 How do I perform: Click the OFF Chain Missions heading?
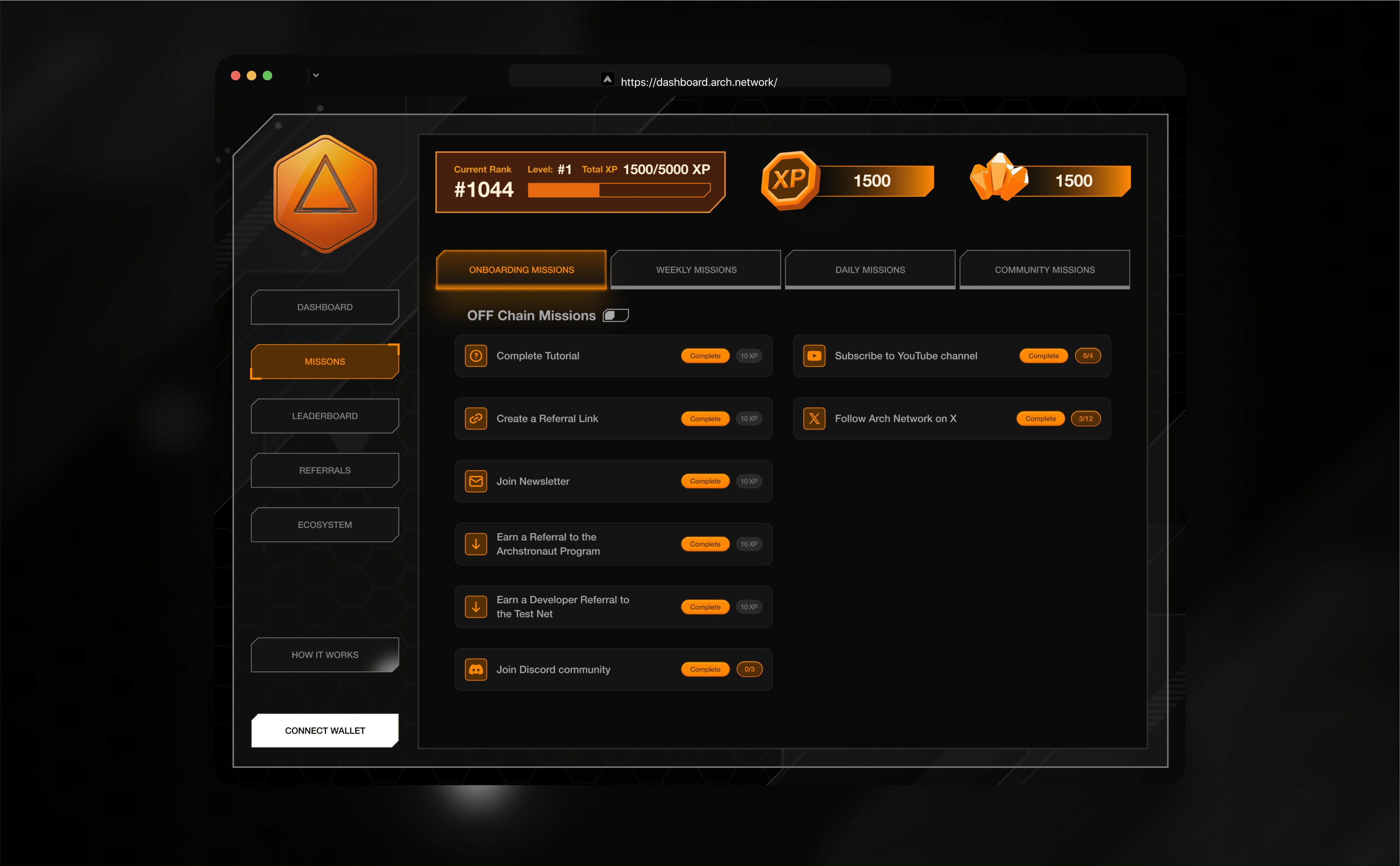[531, 316]
